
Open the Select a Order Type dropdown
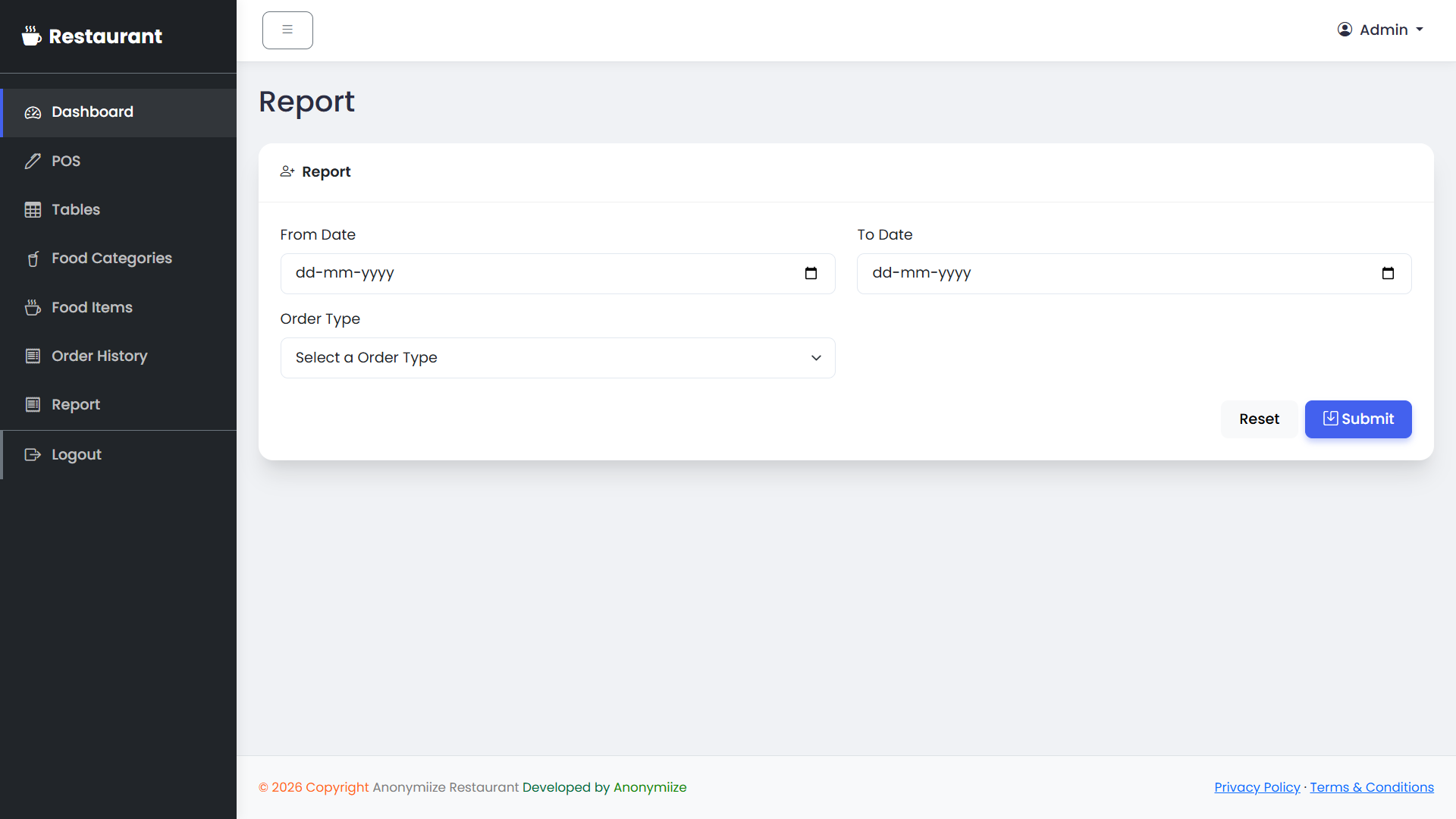click(x=557, y=358)
